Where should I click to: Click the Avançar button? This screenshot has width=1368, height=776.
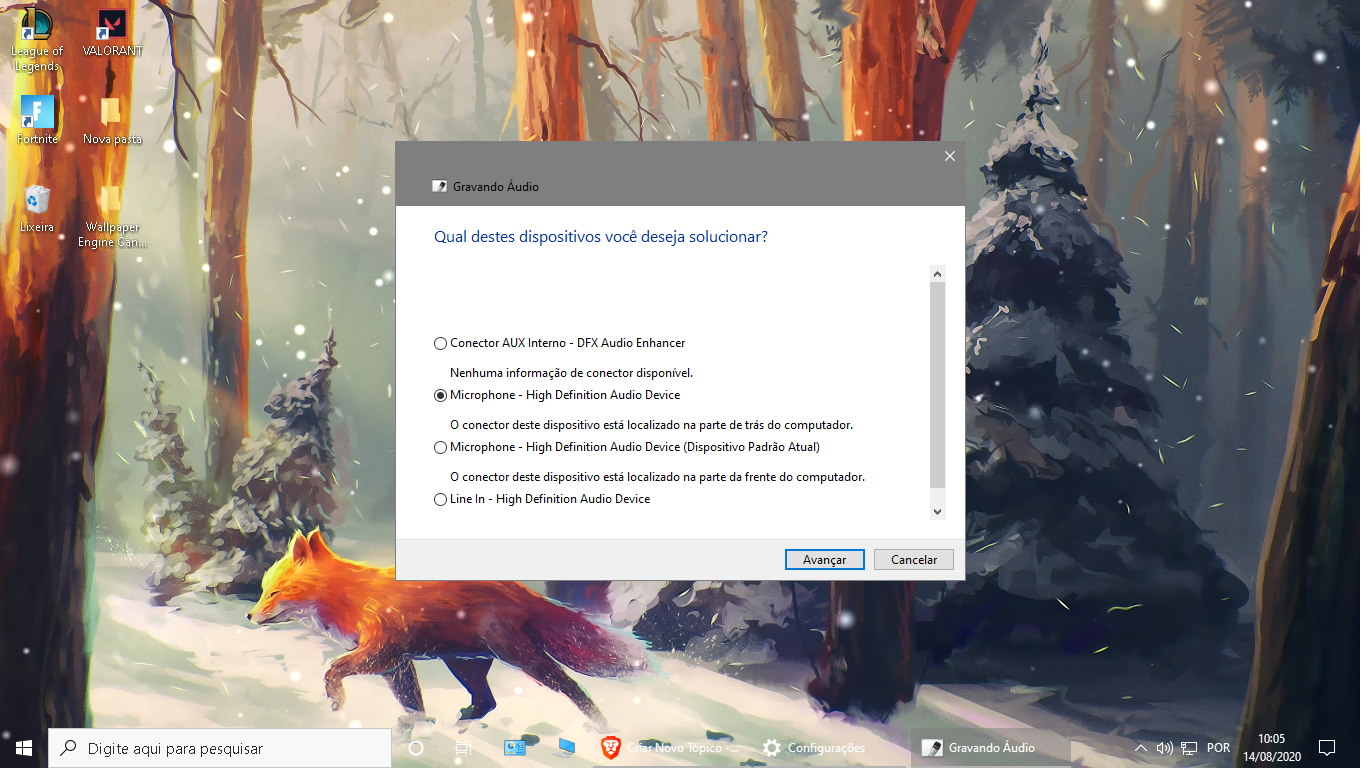[x=825, y=560]
